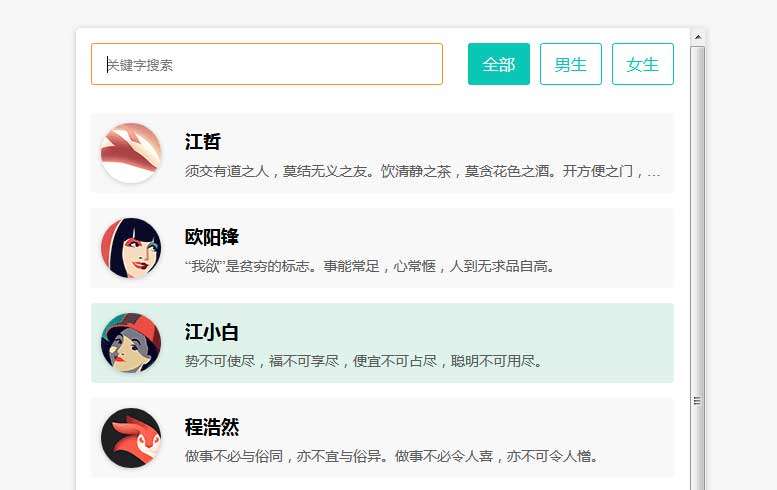Screen dimensions: 777x490
Task: Click the 关键字搜索 search field
Action: 266,64
